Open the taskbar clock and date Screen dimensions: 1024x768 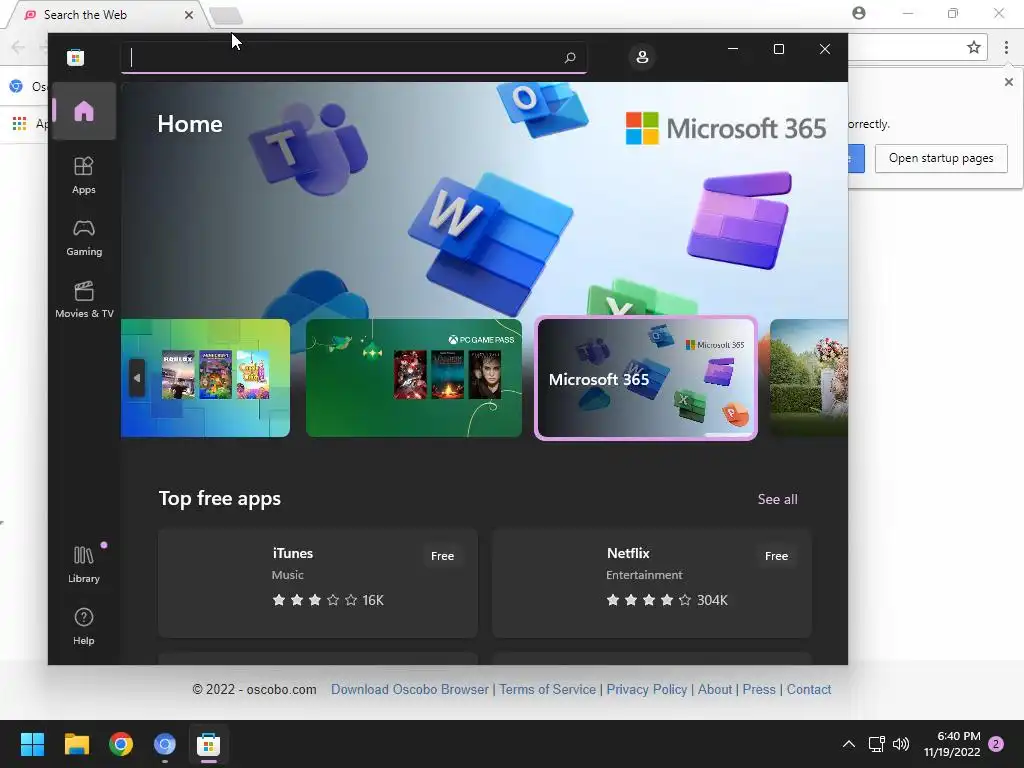(x=952, y=744)
